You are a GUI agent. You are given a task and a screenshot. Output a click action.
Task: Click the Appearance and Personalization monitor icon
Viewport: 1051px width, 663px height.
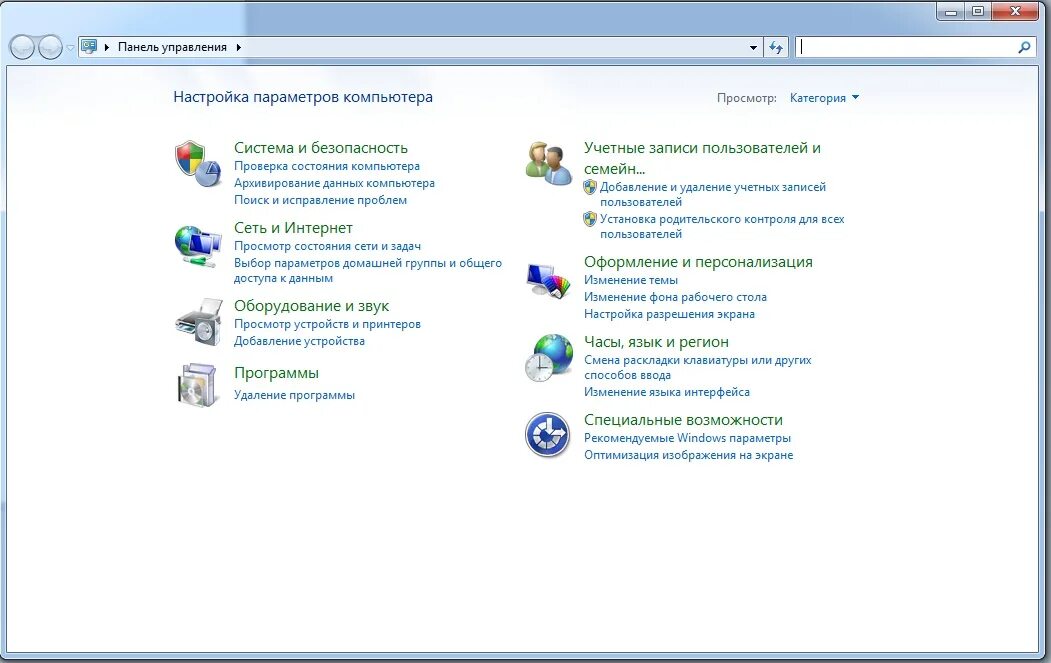548,281
